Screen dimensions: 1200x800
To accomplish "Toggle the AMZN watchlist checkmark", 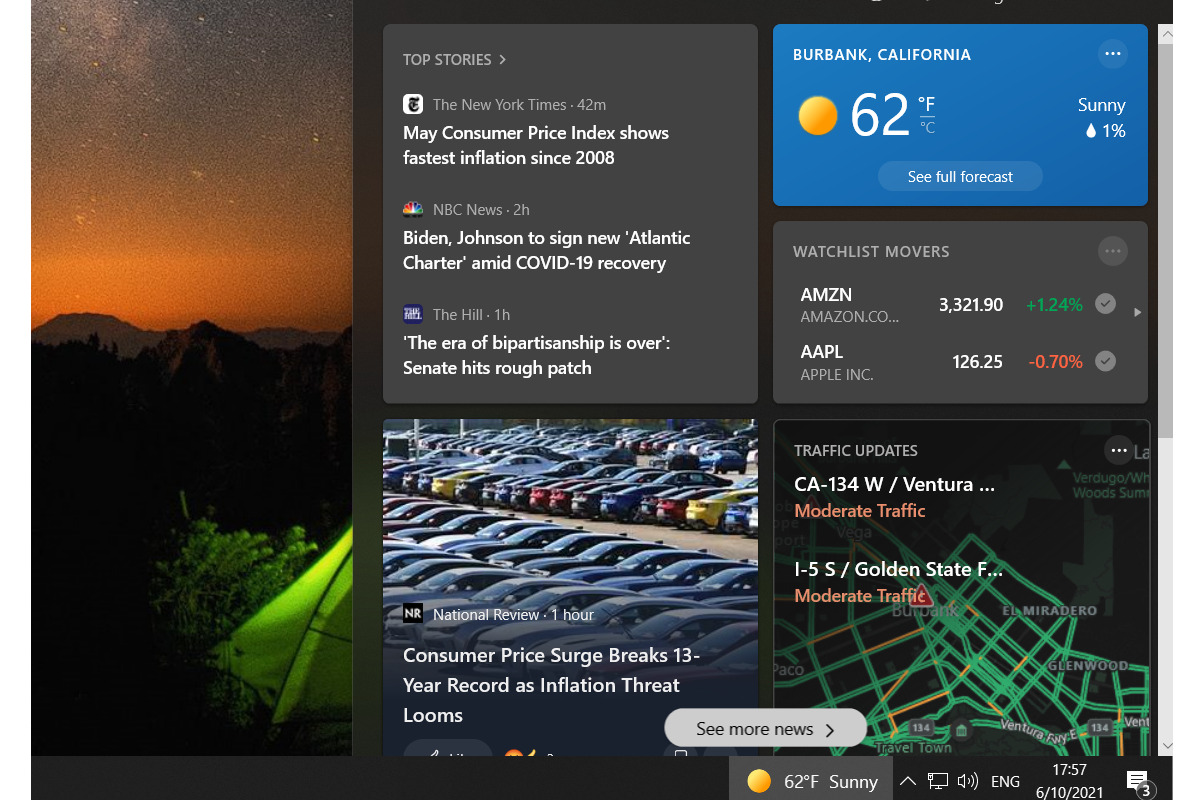I will coord(1105,304).
